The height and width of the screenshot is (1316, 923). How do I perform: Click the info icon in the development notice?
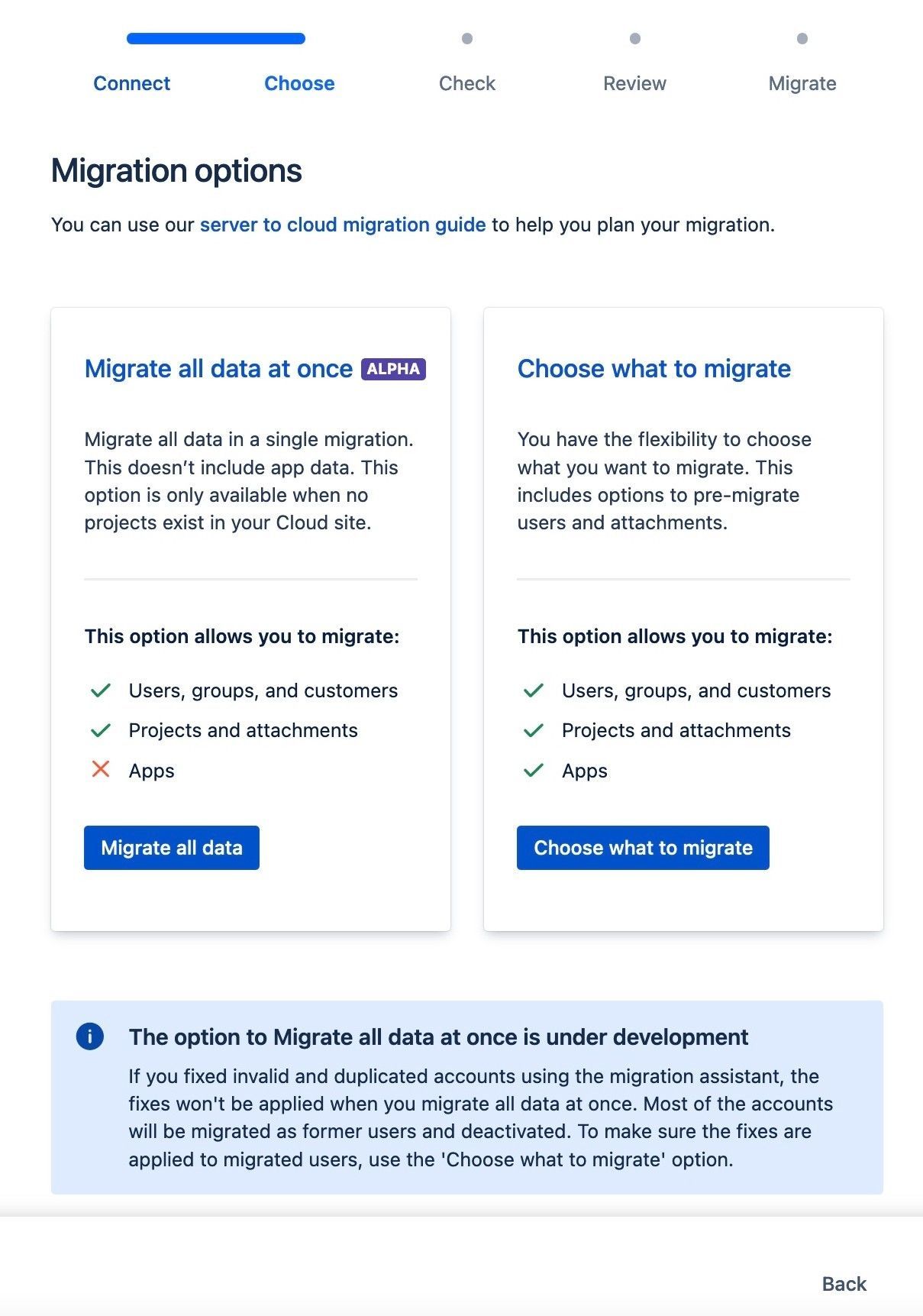click(92, 1037)
